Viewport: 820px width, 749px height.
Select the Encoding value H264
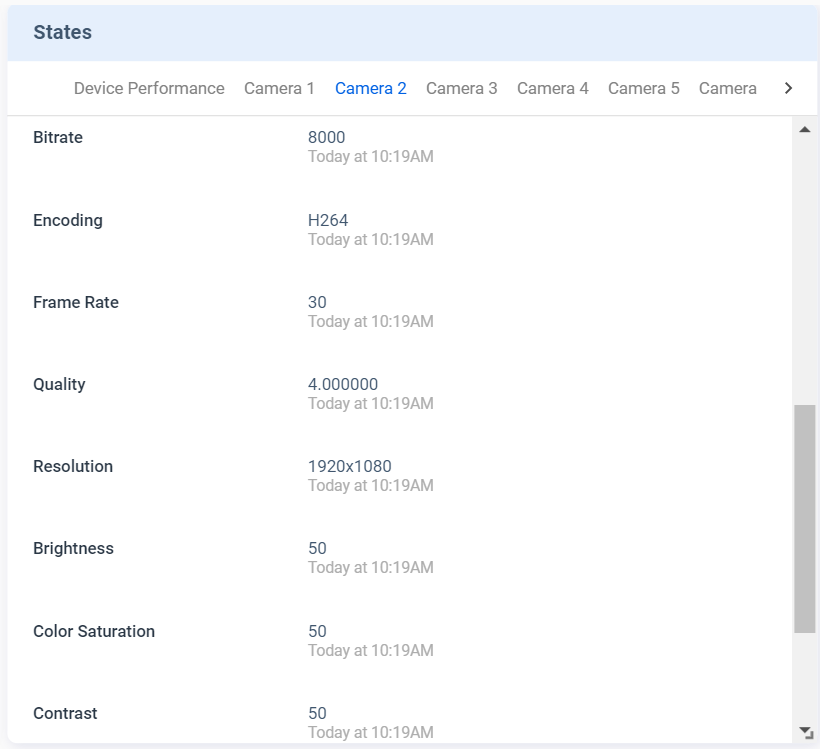328,220
